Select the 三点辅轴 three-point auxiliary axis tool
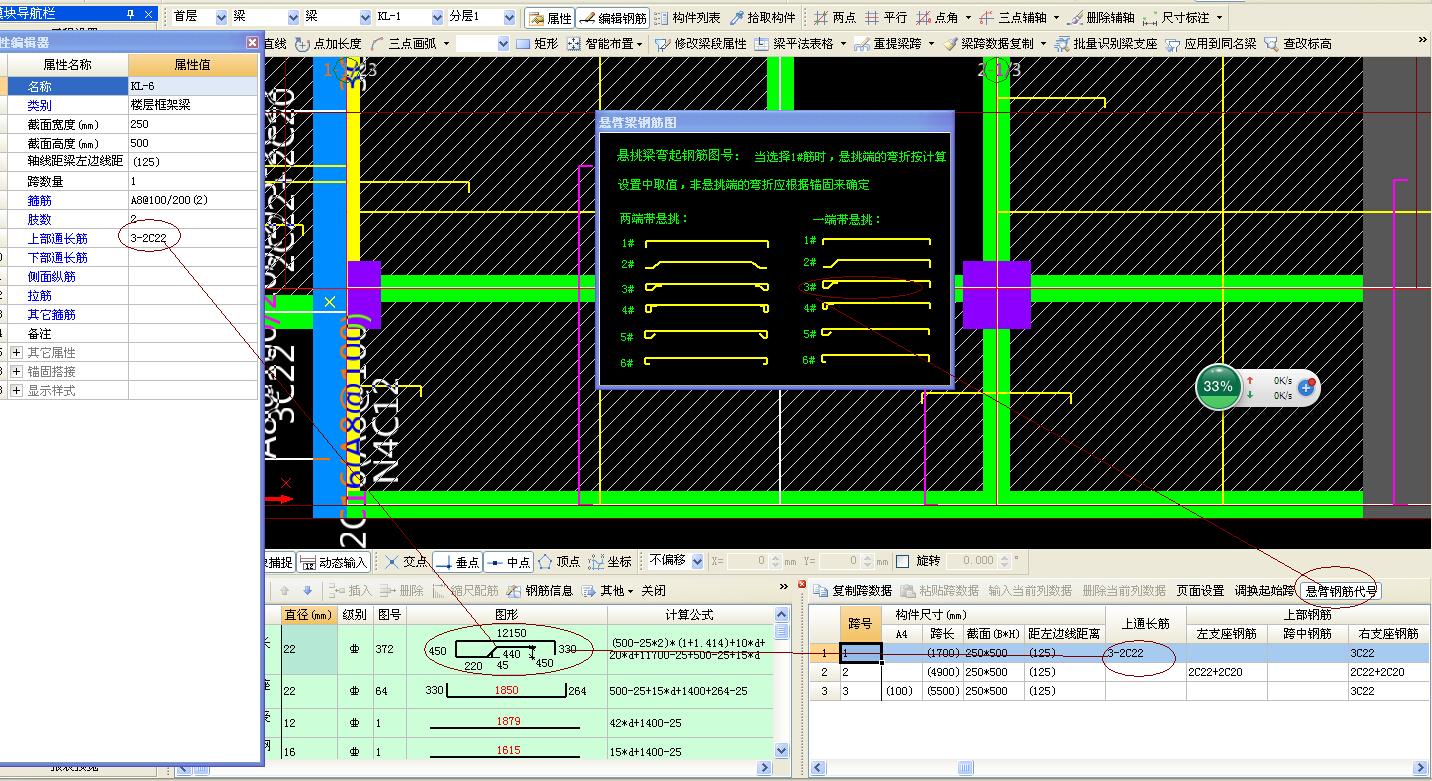The height and width of the screenshot is (781, 1432). click(x=1012, y=18)
